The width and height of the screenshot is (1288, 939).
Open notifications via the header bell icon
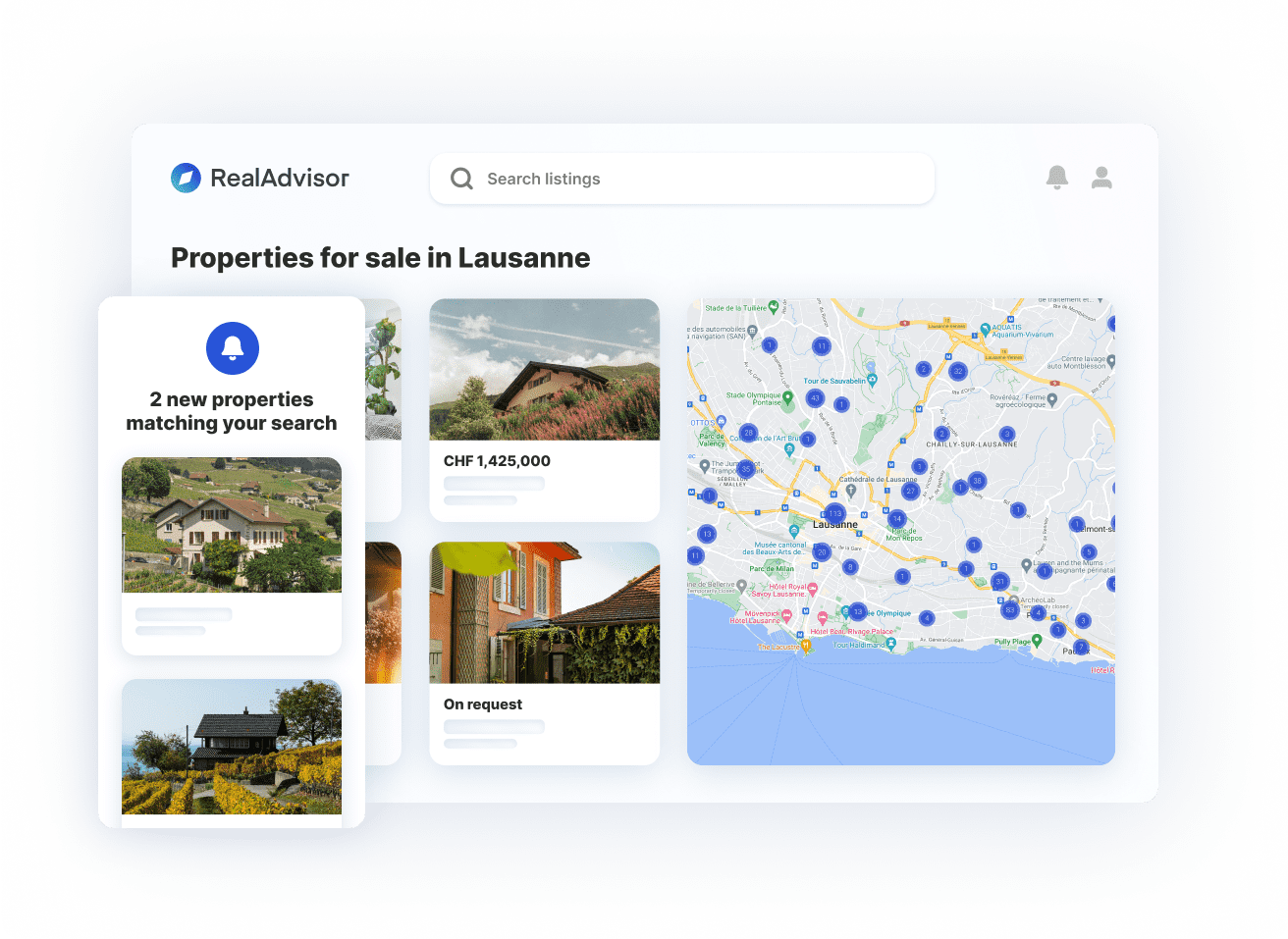[1056, 178]
